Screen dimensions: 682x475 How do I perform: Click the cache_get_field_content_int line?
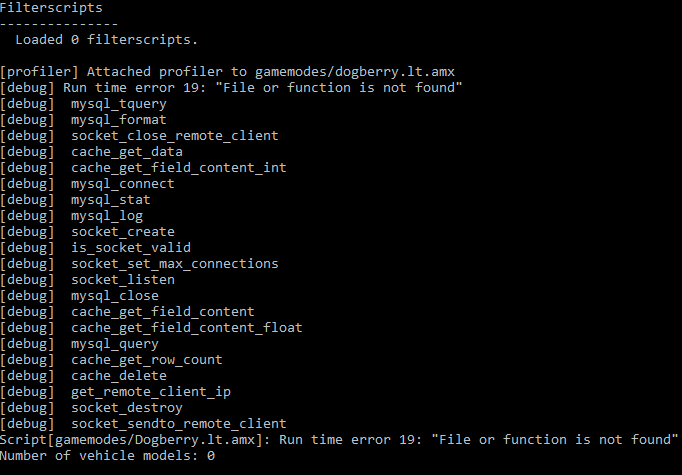(143, 168)
